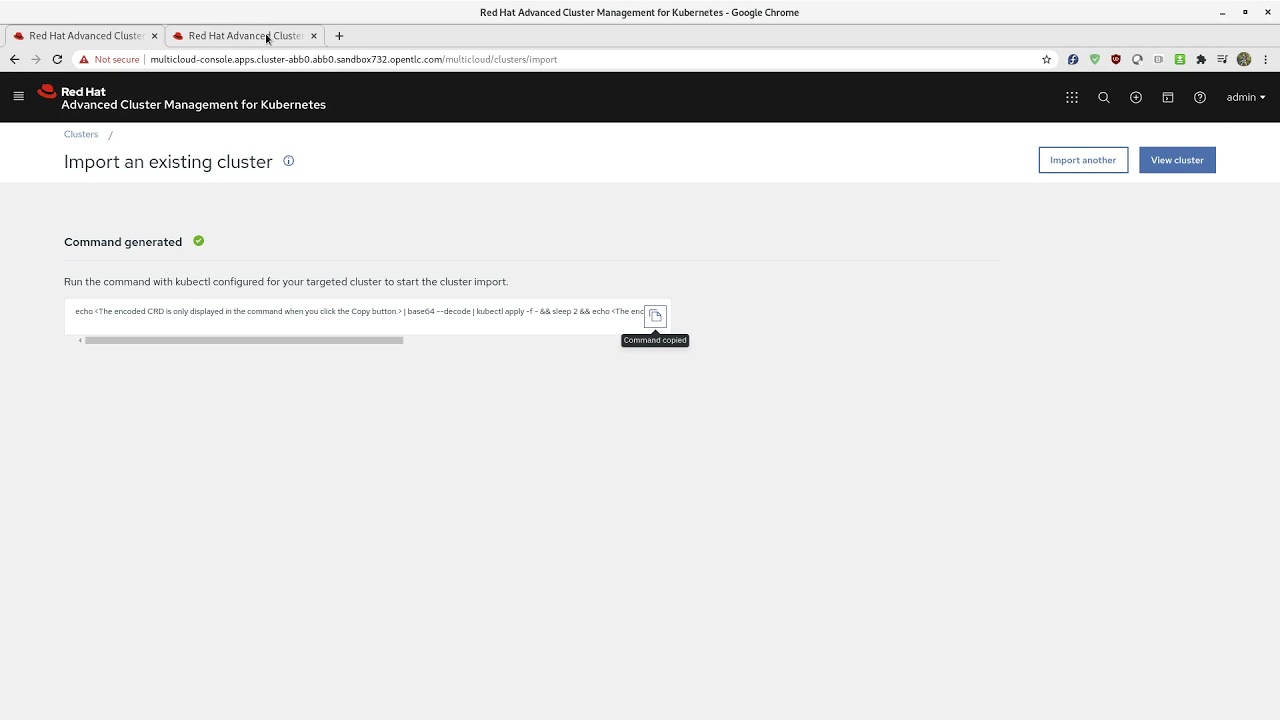
Task: Open search from the header magnifier icon
Action: point(1104,97)
